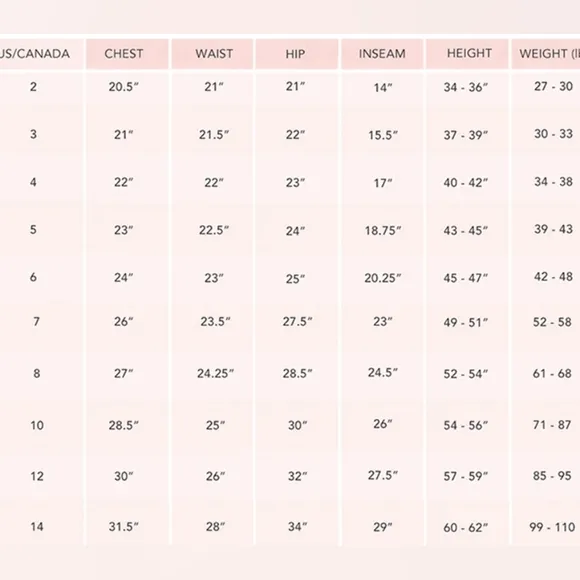This screenshot has height=580, width=580.
Task: Select the HEIGHT column header
Action: [467, 54]
